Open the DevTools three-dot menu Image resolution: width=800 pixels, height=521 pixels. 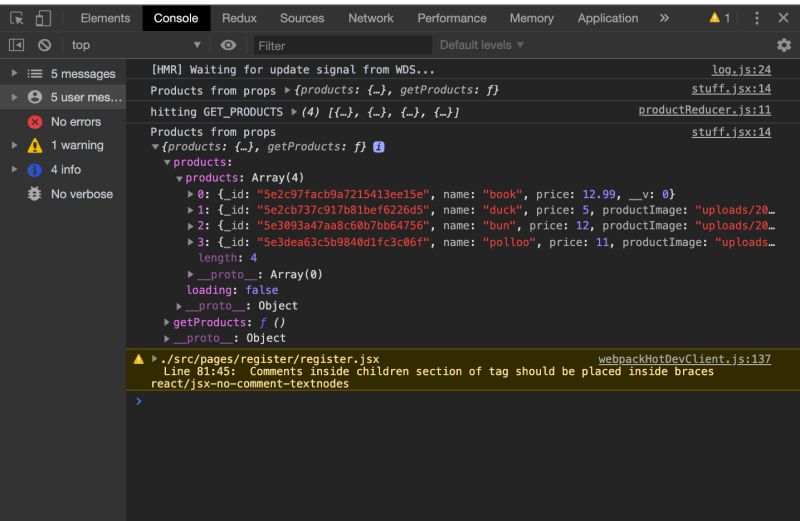point(757,18)
